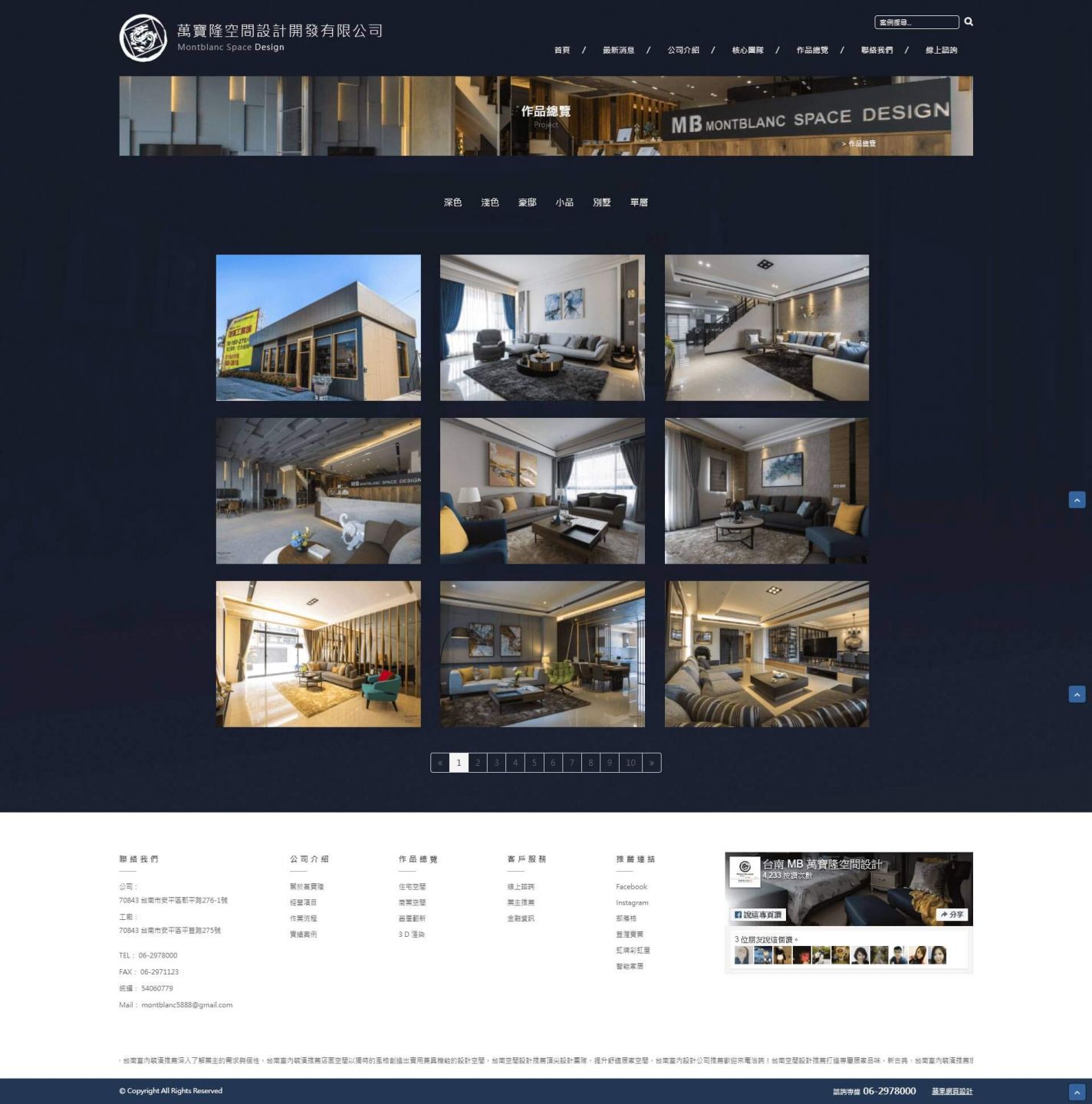Filter projects by 別墅 category
1092x1104 pixels.
(601, 203)
